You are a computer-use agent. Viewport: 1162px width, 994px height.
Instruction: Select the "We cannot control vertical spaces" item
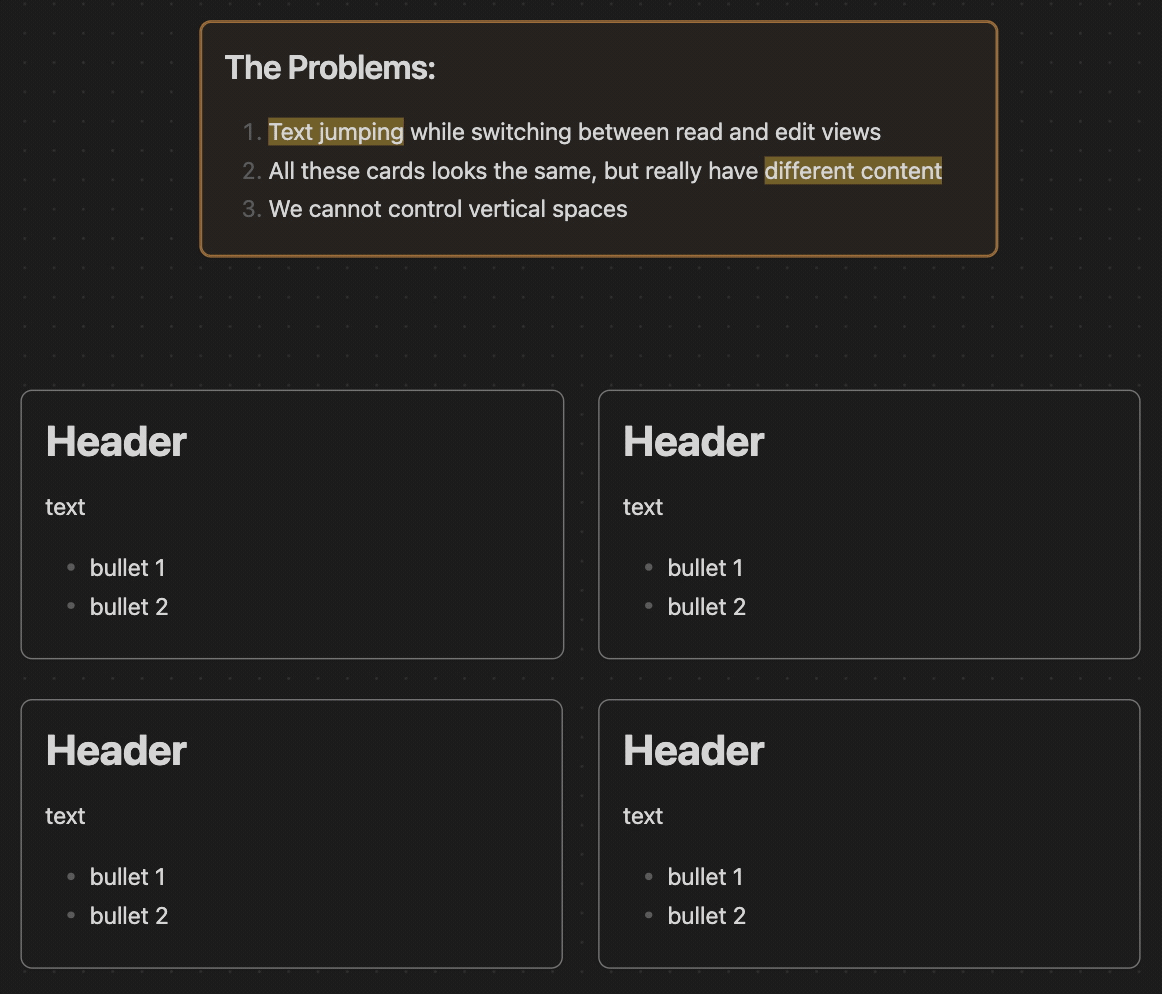pos(448,209)
